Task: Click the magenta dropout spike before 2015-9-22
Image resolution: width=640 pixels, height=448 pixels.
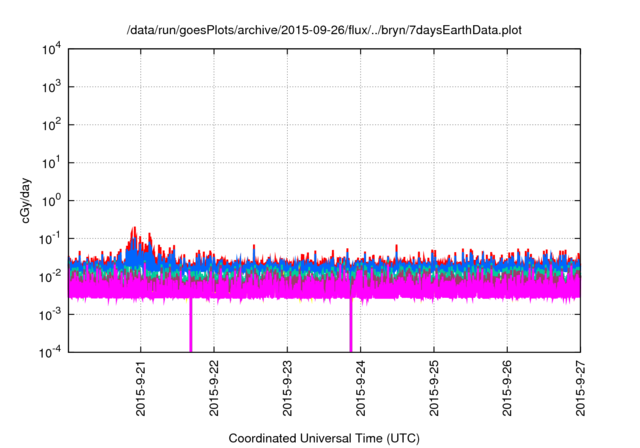Action: click(x=191, y=326)
